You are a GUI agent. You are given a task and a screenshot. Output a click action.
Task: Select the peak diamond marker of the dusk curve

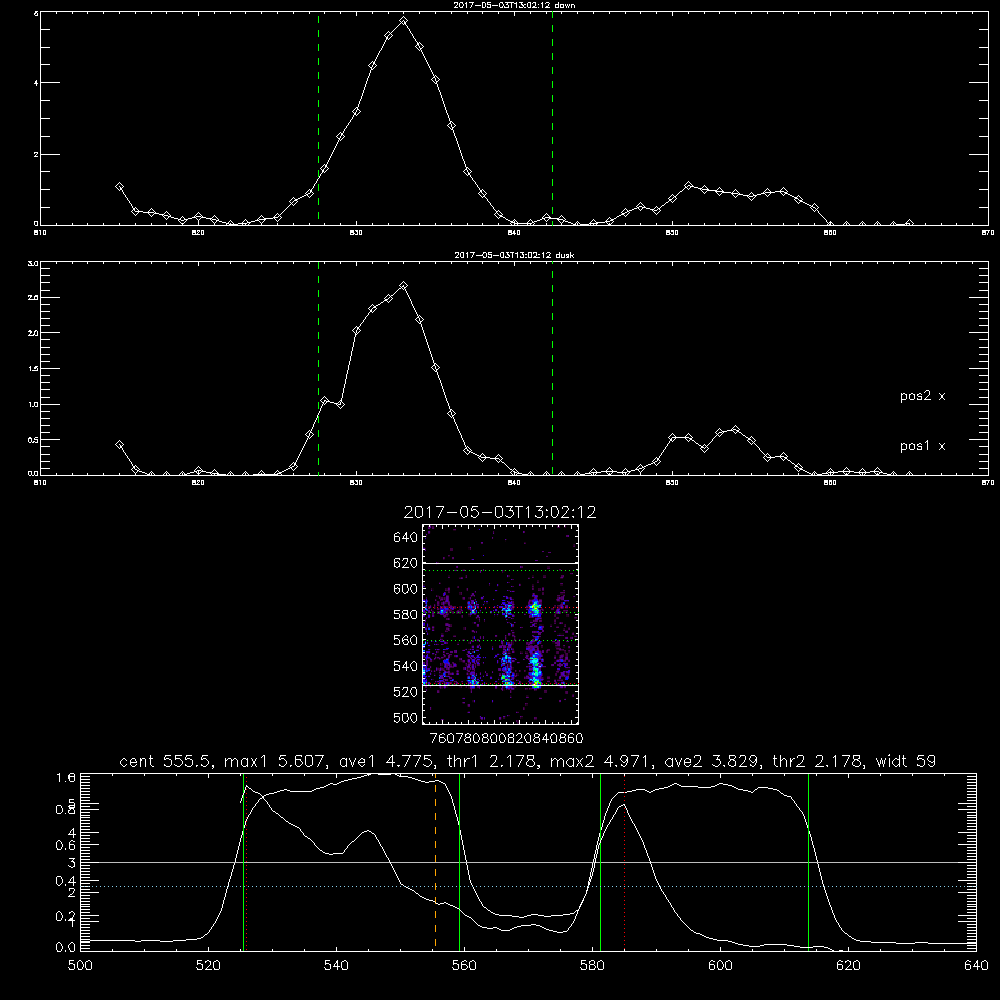click(403, 286)
